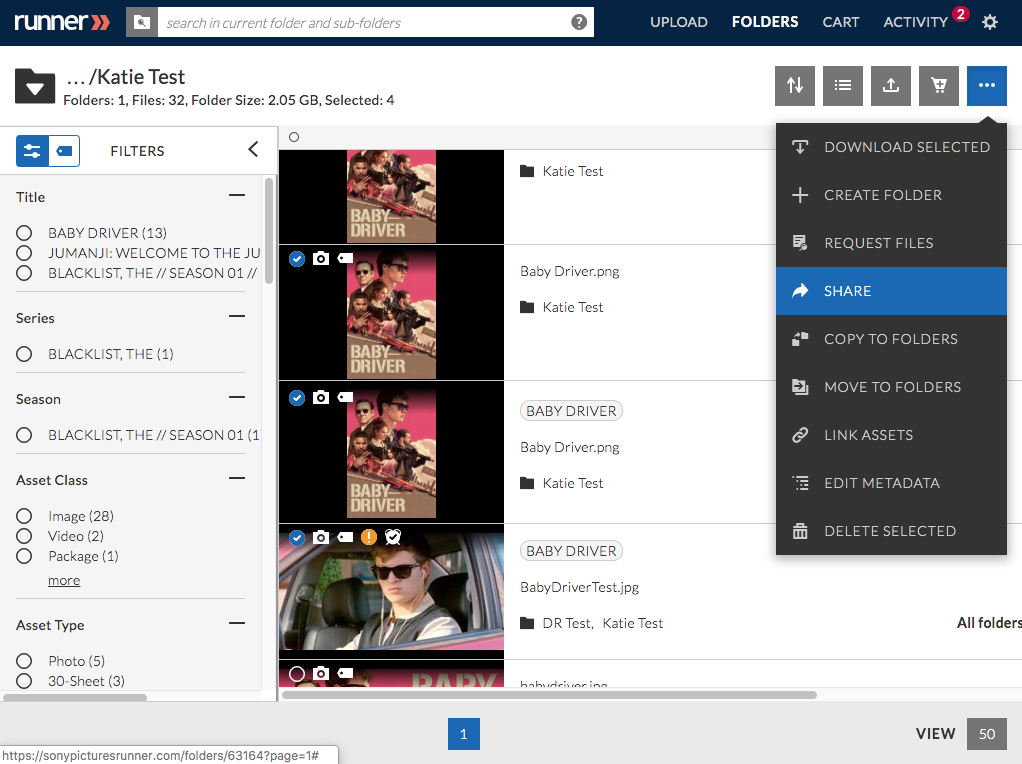Select Image (28) asset class filter
The image size is (1022, 764).
(24, 516)
